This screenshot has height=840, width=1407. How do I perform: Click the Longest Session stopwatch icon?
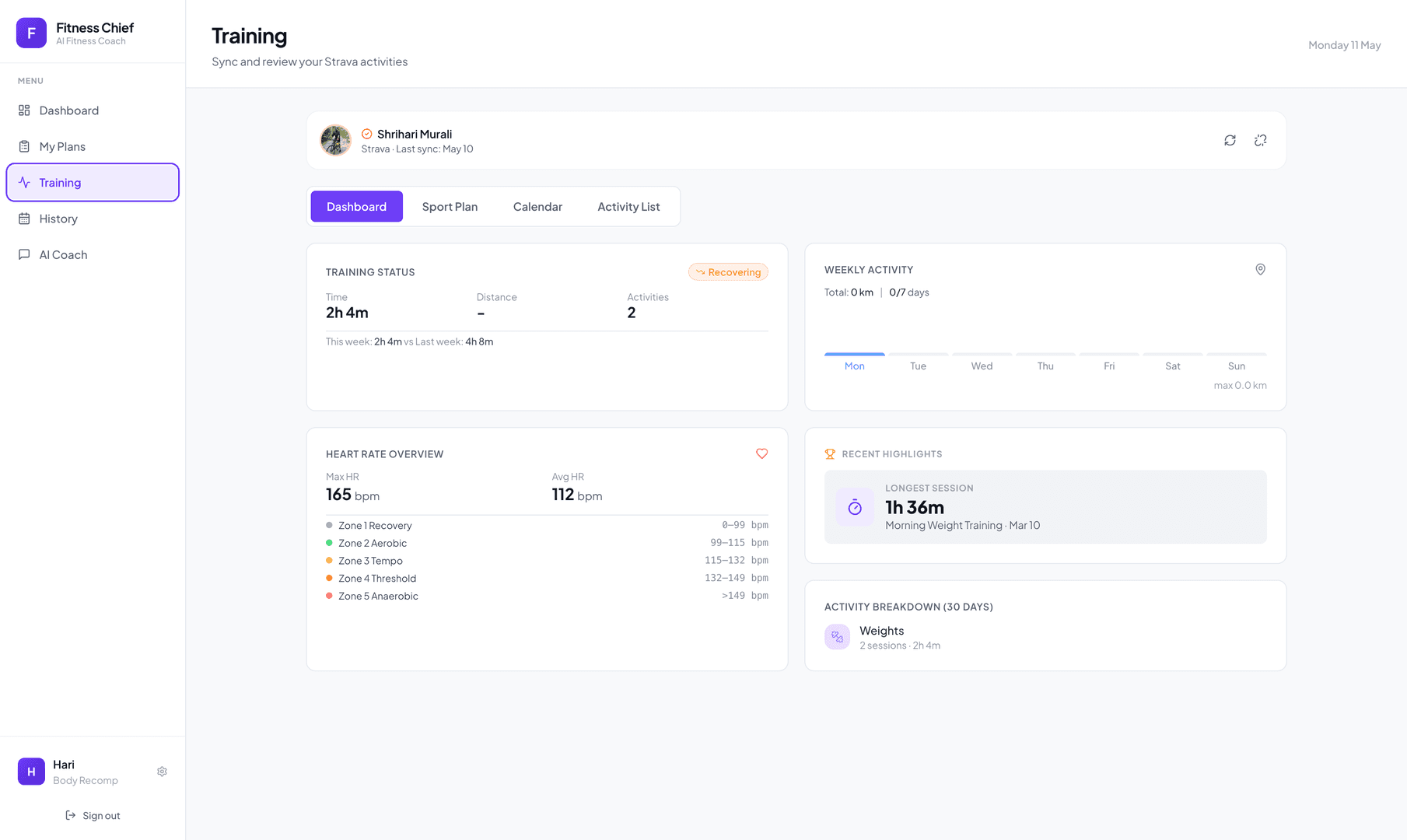click(855, 507)
